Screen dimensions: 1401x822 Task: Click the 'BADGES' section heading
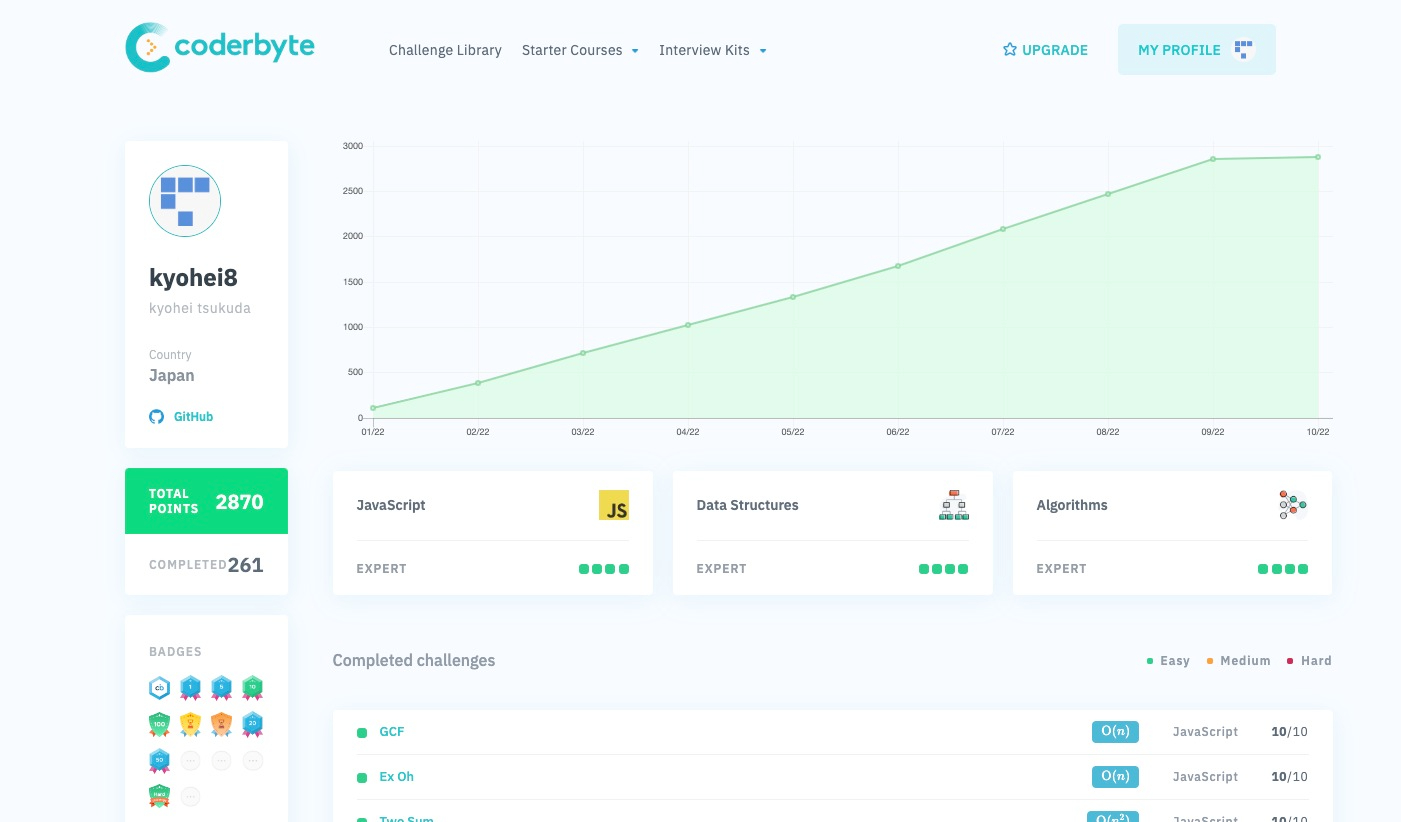pos(175,652)
